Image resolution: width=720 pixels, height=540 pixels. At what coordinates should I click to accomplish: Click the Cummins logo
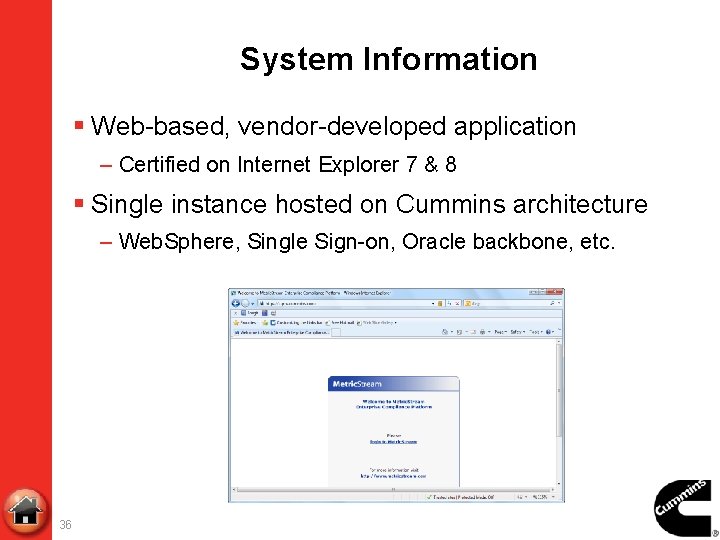coord(686,508)
